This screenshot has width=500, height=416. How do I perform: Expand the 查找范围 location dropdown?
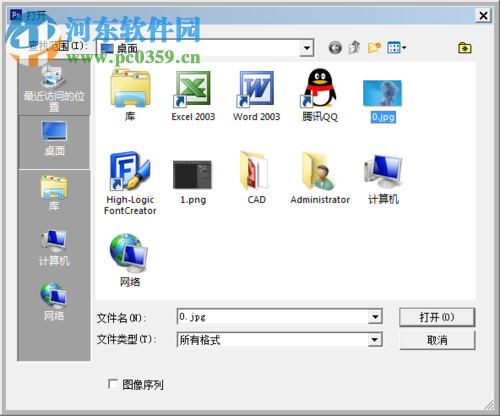307,48
